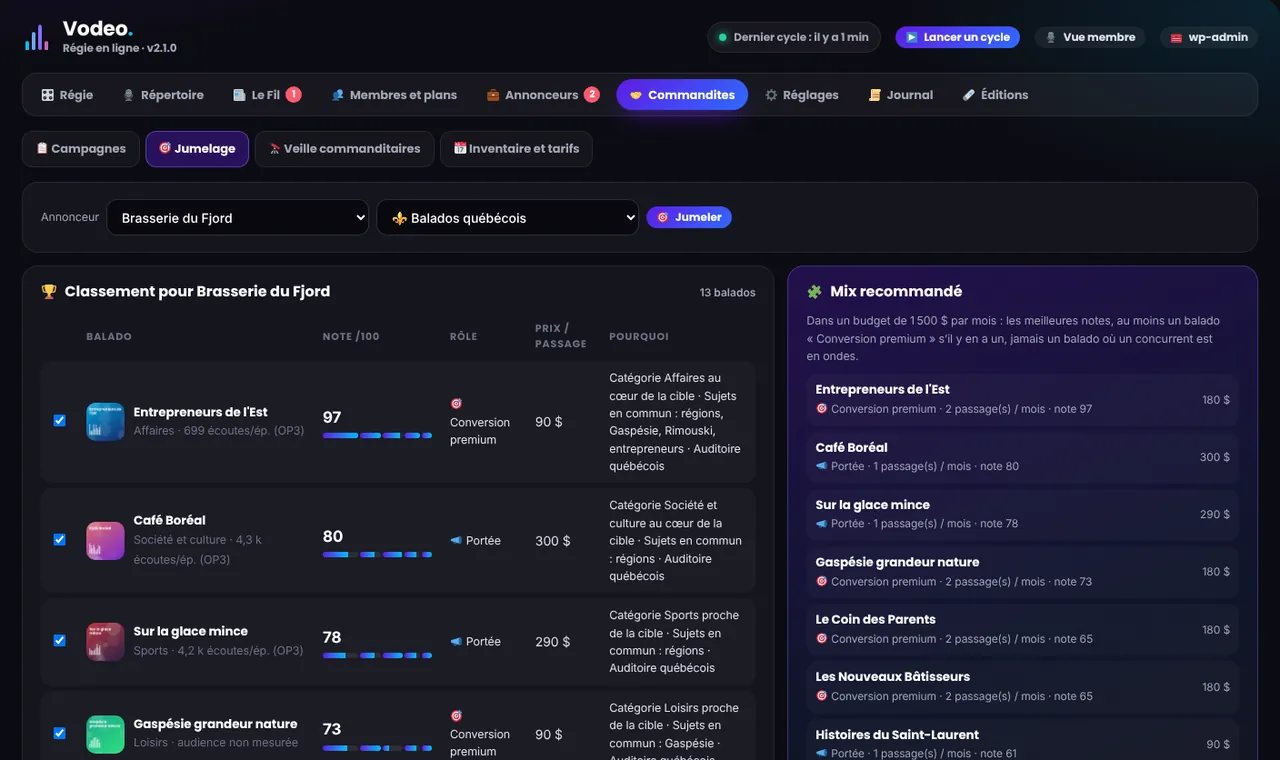The height and width of the screenshot is (760, 1280).
Task: Click the Vodeo bar-chart logo icon
Action: point(37,38)
